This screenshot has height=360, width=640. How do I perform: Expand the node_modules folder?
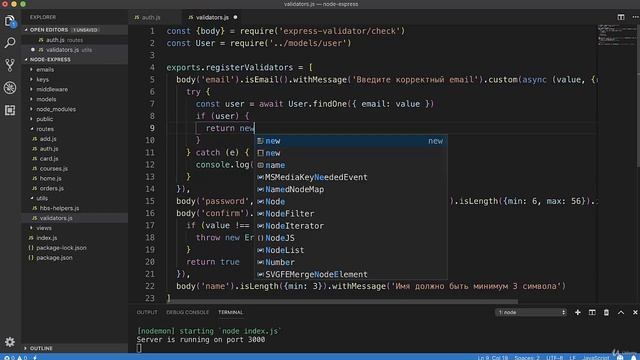tap(75, 109)
